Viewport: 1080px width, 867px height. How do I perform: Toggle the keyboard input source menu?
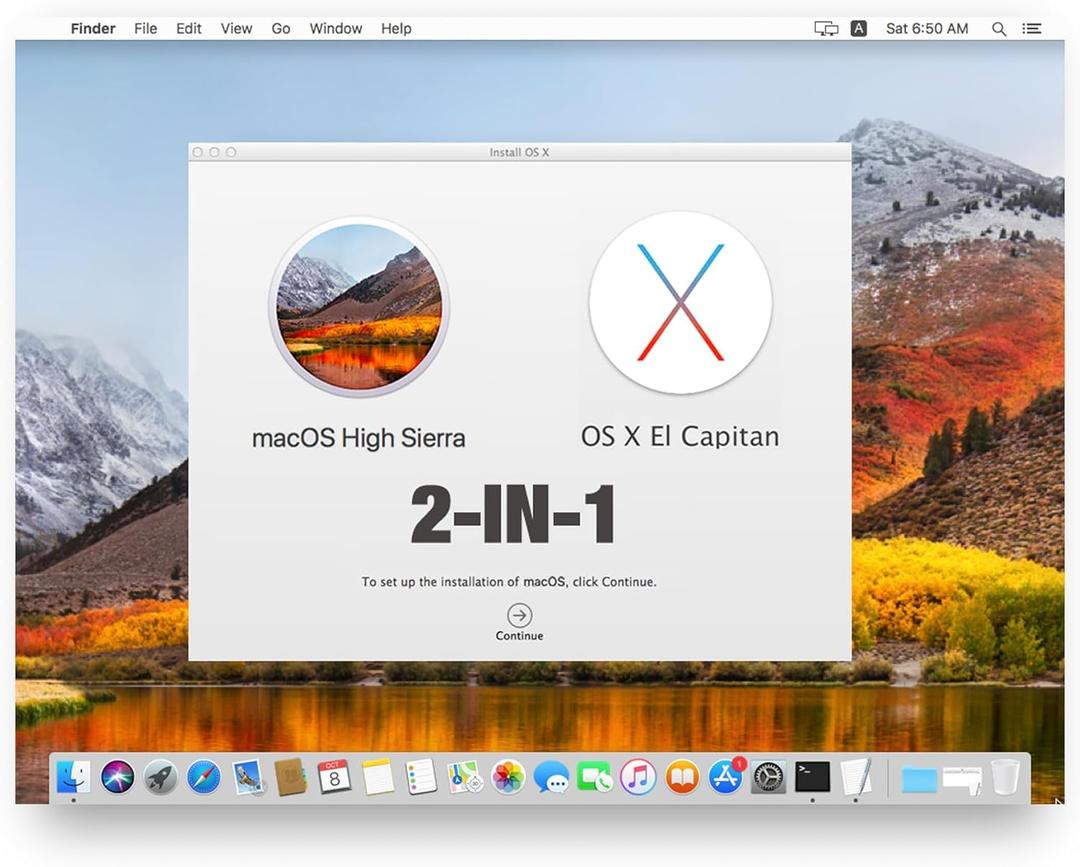click(858, 28)
